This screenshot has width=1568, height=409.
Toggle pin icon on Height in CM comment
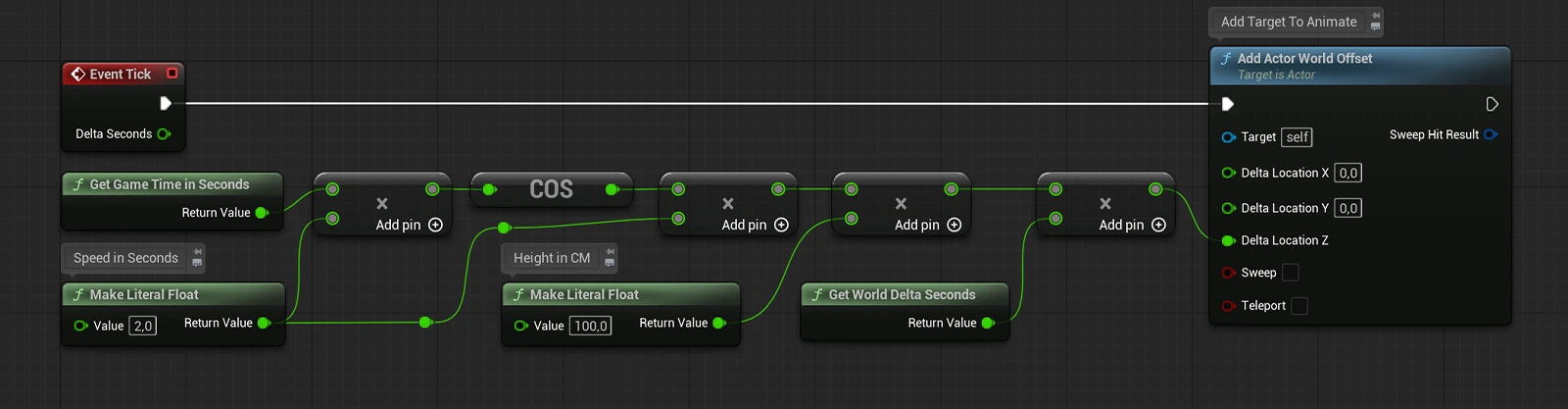[610, 253]
